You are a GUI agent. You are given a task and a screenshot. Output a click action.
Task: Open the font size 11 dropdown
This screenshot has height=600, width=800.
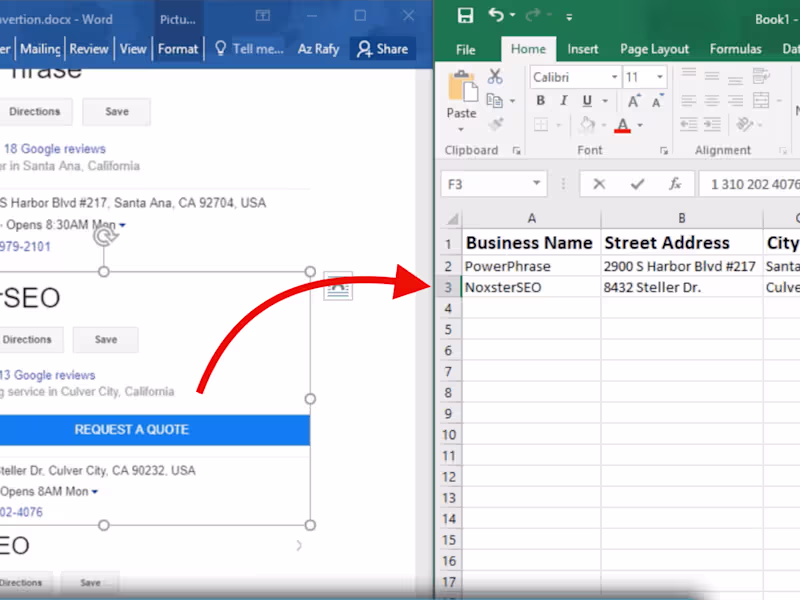click(x=660, y=77)
